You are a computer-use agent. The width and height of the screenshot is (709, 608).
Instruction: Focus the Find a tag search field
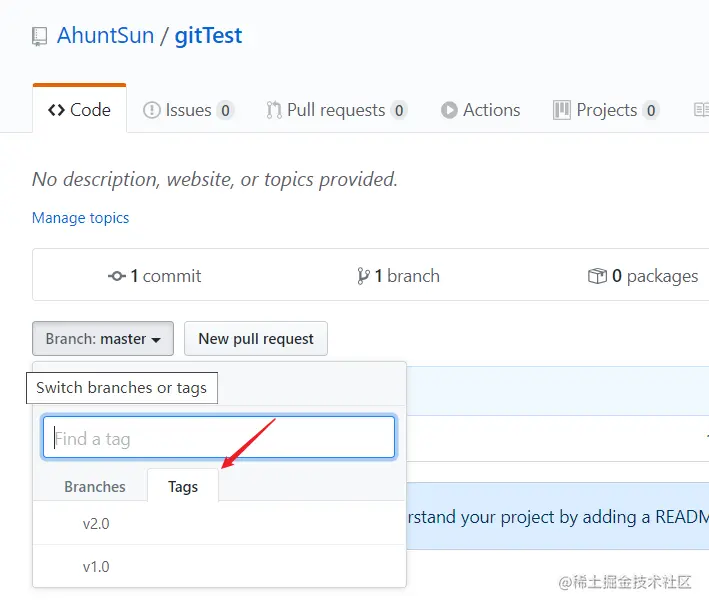(x=219, y=438)
